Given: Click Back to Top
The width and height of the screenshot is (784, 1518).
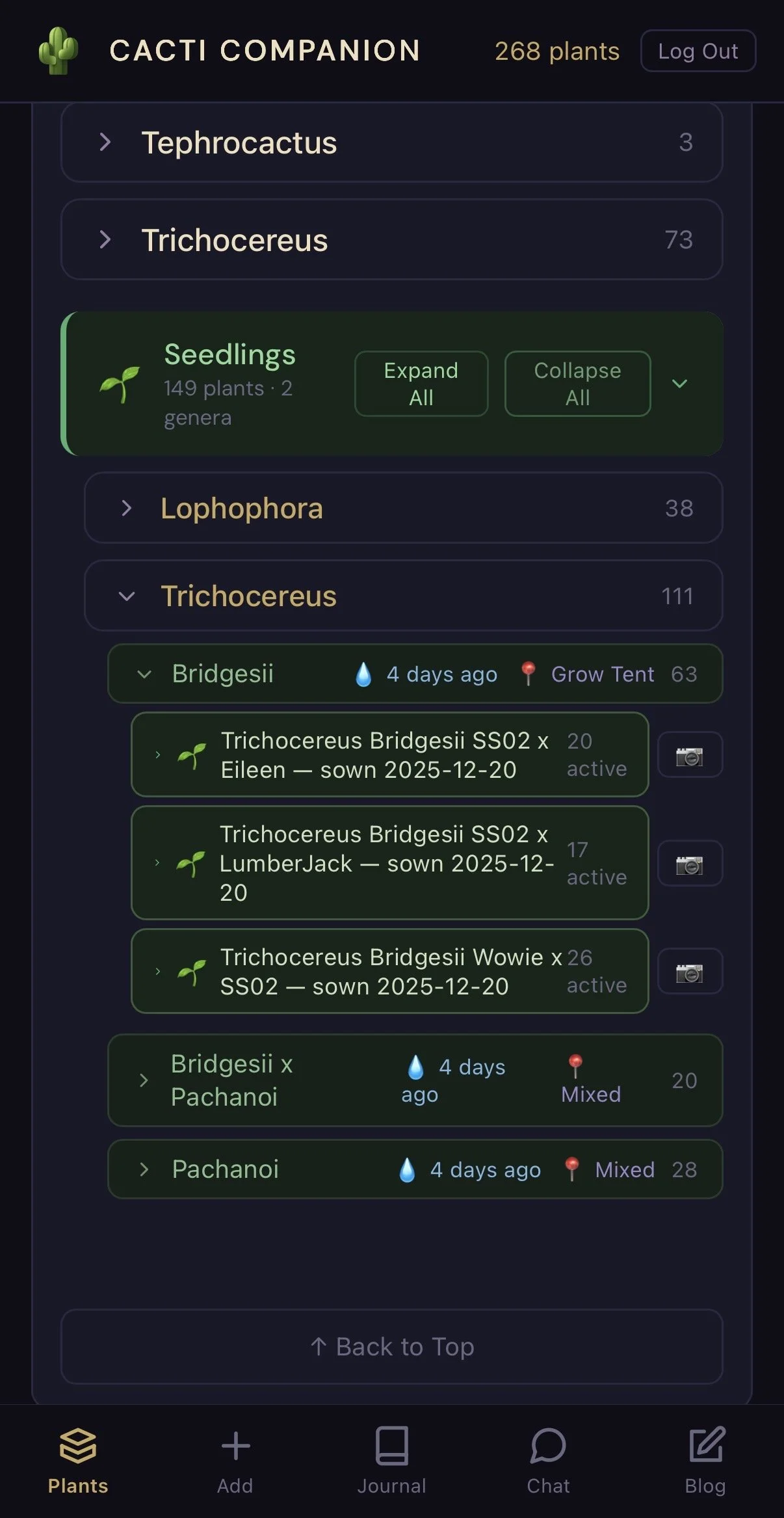Looking at the screenshot, I should coord(392,1346).
